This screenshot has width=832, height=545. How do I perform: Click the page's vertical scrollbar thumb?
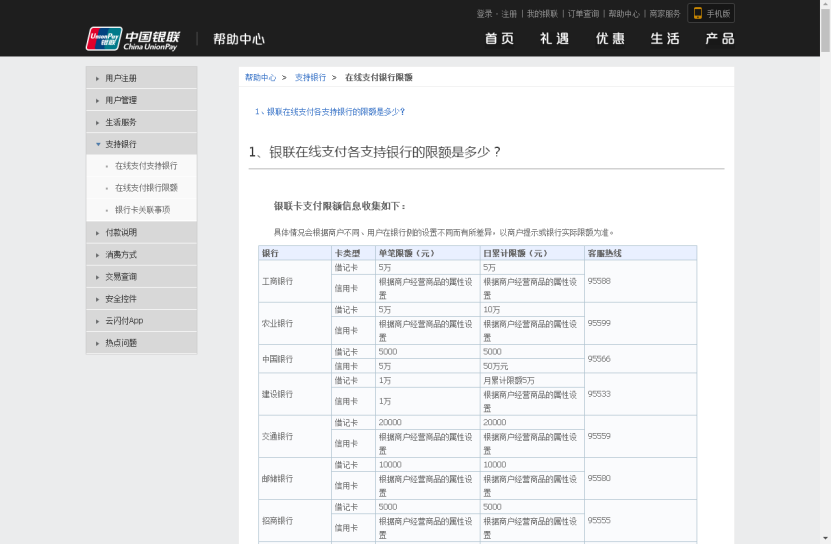826,30
